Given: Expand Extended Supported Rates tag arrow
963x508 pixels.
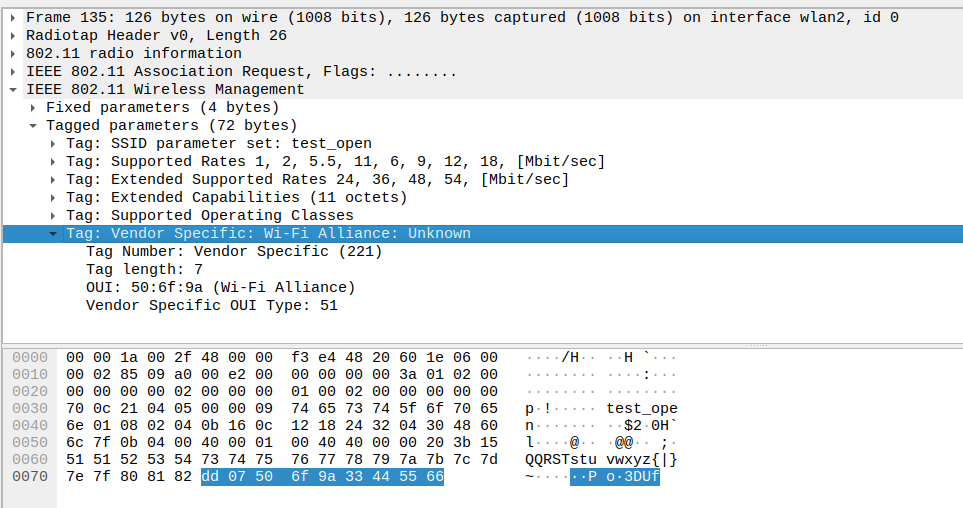Looking at the screenshot, I should coord(53,179).
